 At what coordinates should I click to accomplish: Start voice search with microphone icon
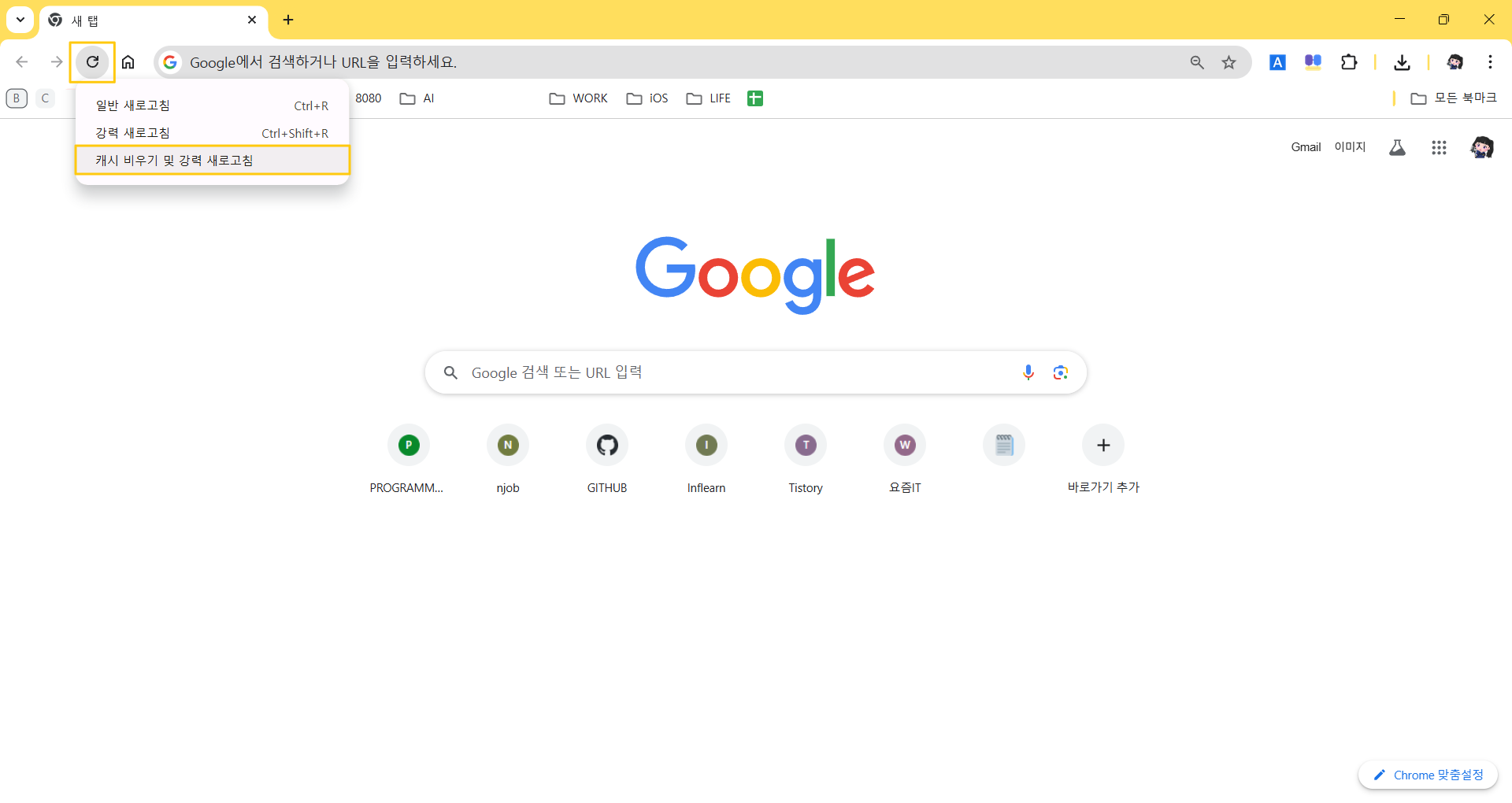(x=1028, y=372)
